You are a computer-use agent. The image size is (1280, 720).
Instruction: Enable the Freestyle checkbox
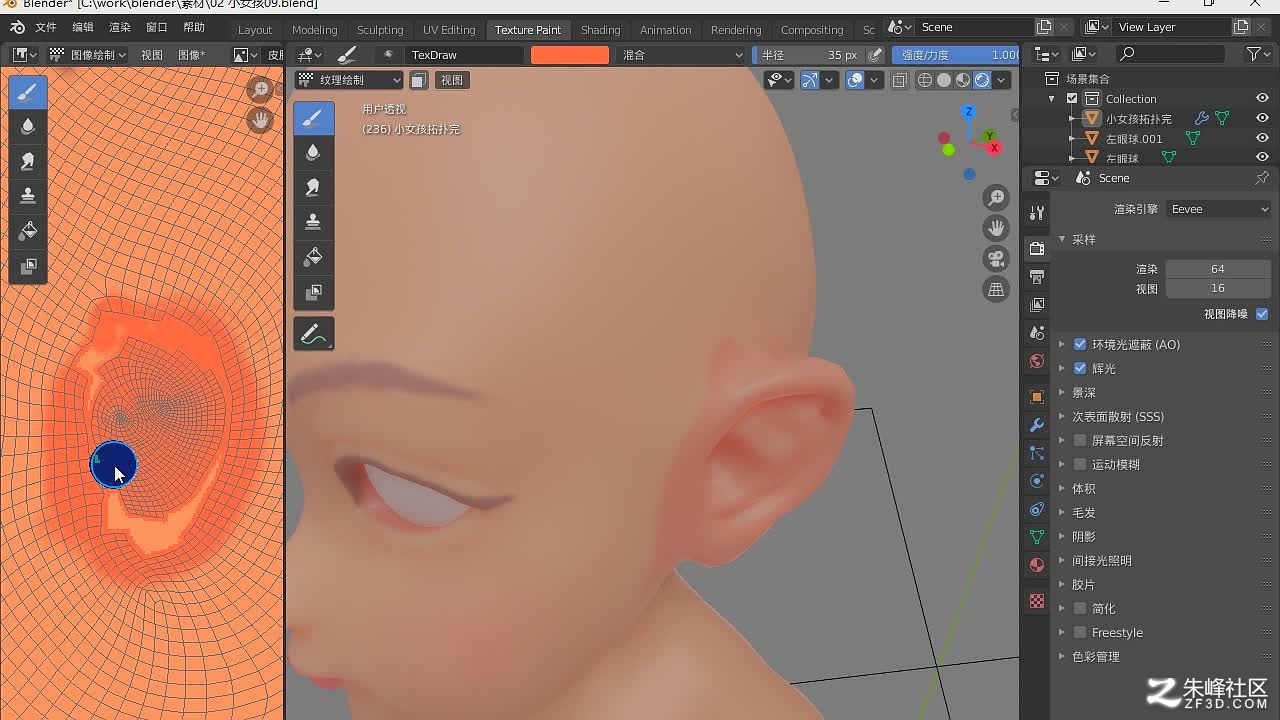(1080, 632)
